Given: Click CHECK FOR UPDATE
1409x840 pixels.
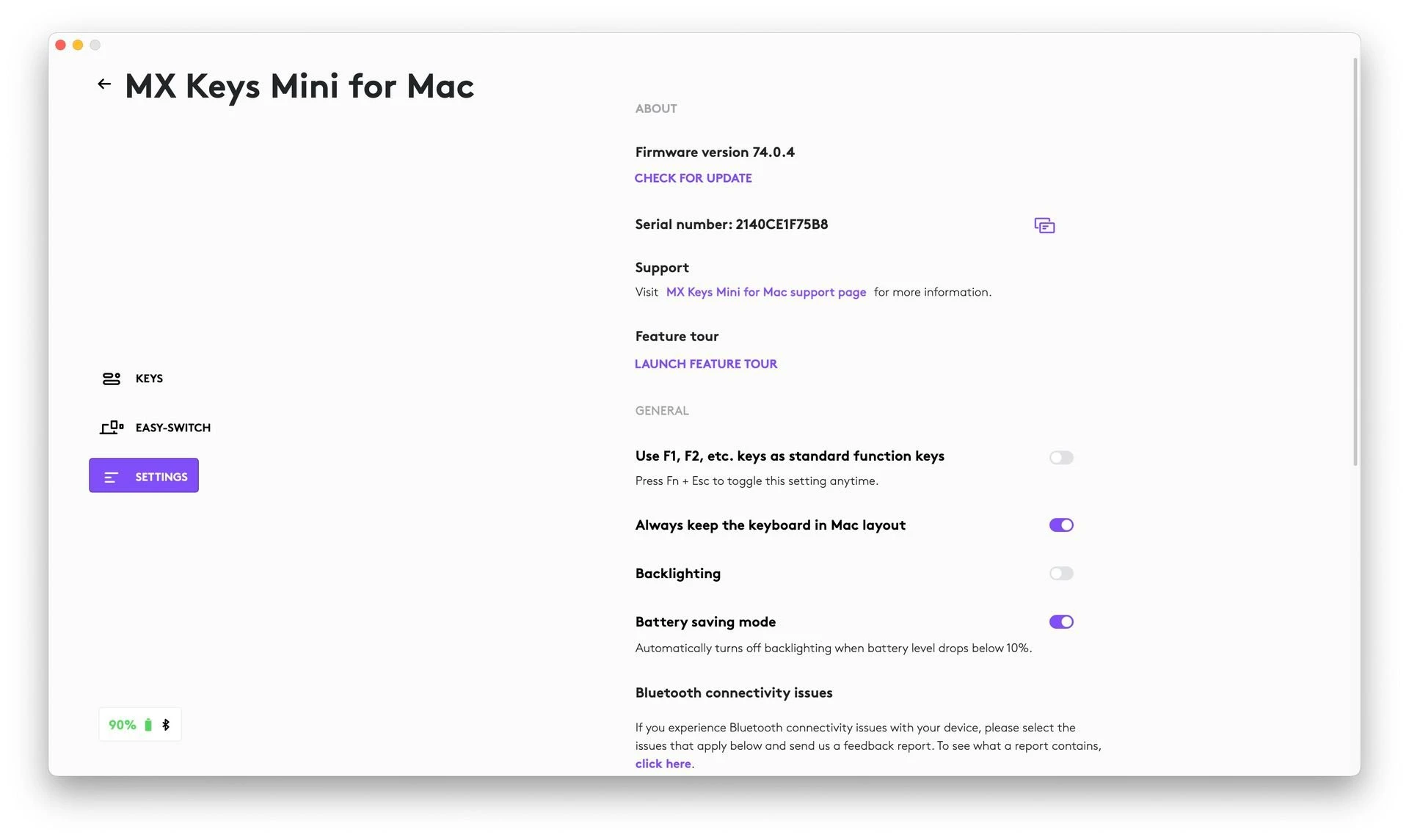Looking at the screenshot, I should (693, 178).
